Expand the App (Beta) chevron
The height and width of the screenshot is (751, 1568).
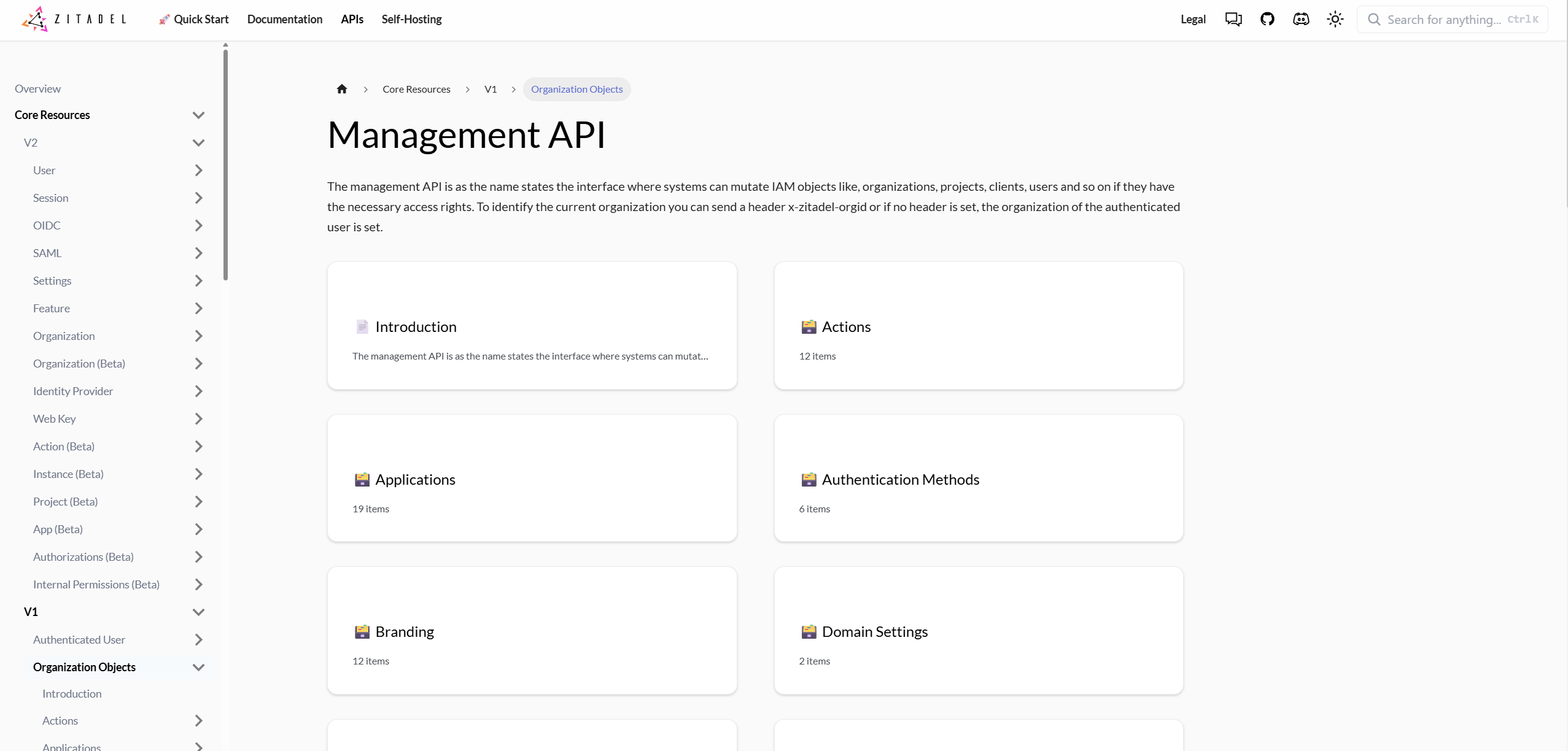click(x=198, y=529)
